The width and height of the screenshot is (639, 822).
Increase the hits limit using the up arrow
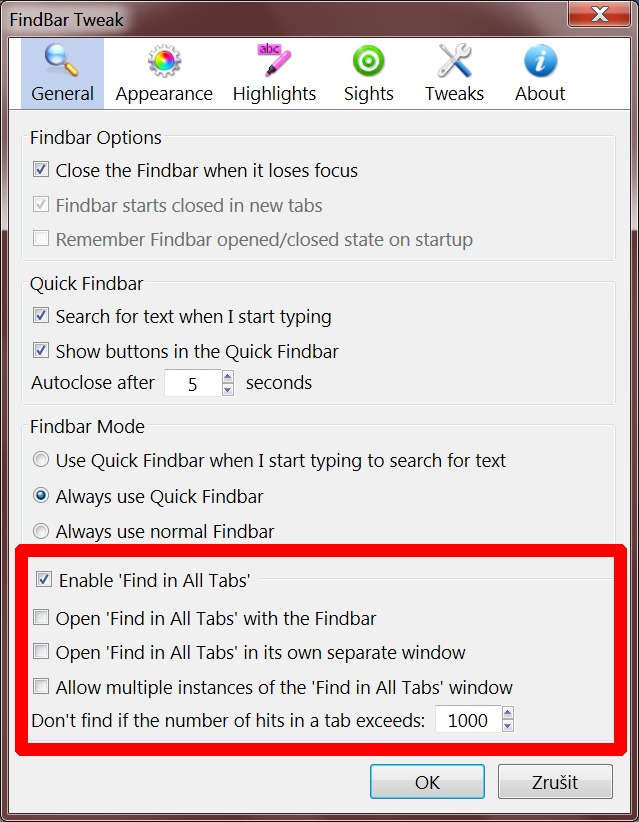[x=508, y=713]
